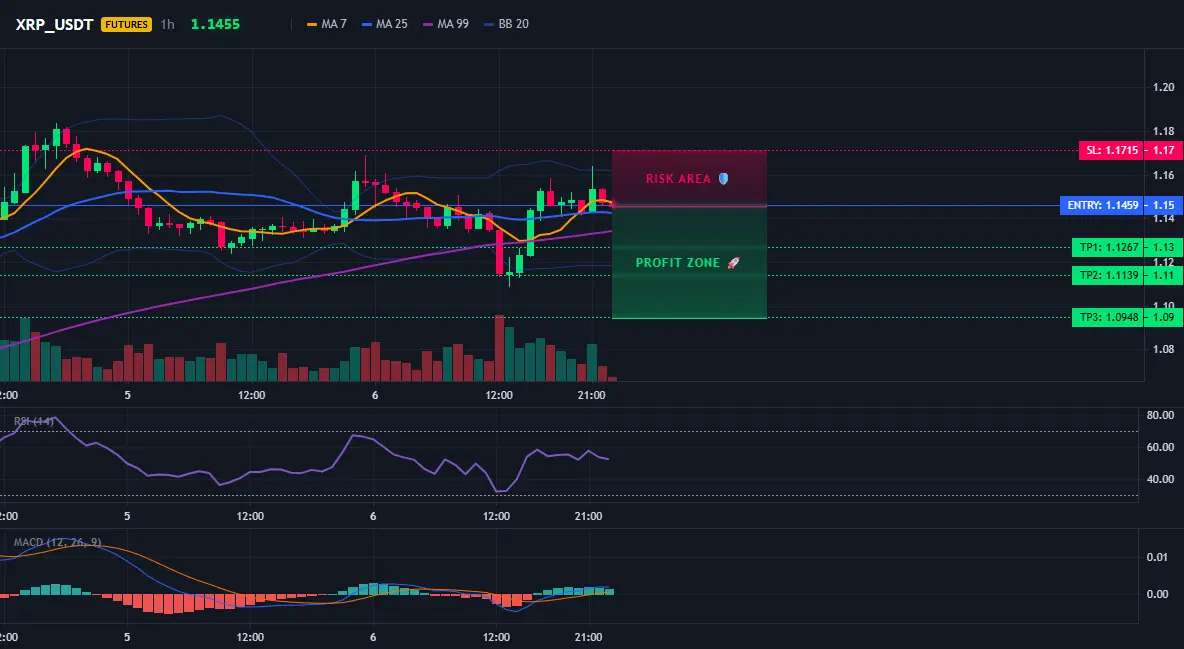Image resolution: width=1184 pixels, height=649 pixels.
Task: Click the RISK AREA label
Action: pyautogui.click(x=678, y=179)
